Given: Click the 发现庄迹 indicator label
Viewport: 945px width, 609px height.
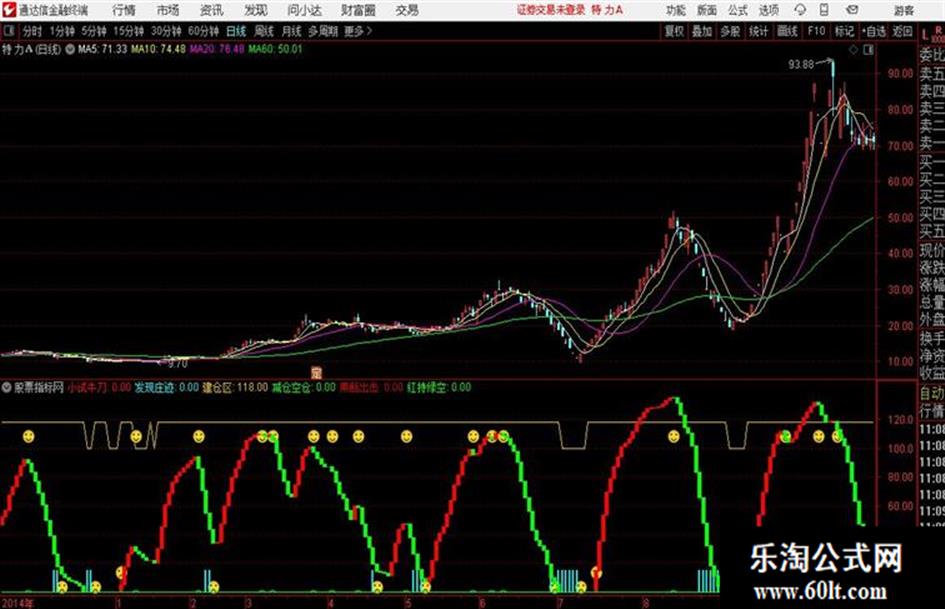Looking at the screenshot, I should pyautogui.click(x=166, y=387).
